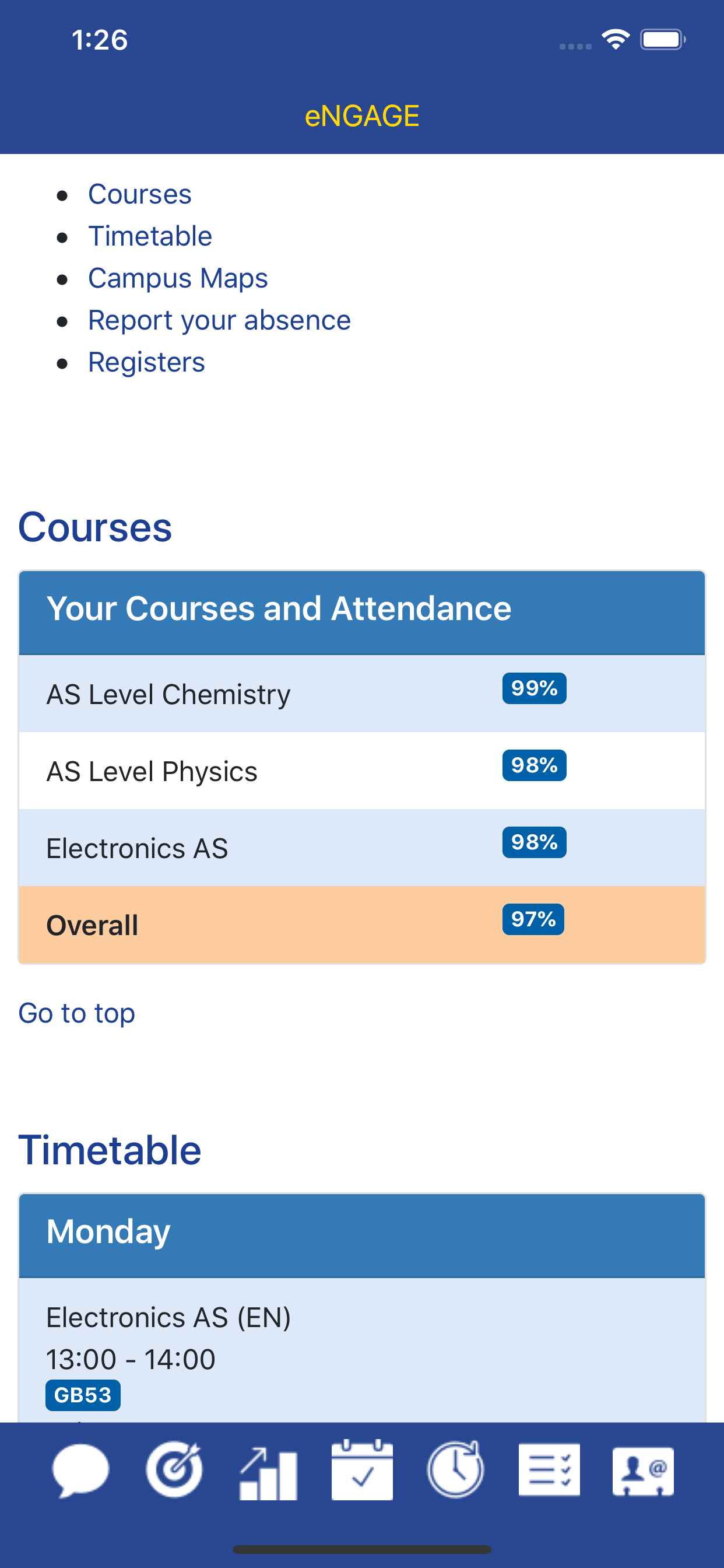Viewport: 724px width, 1568px height.
Task: Open the Registers link
Action: click(x=147, y=362)
